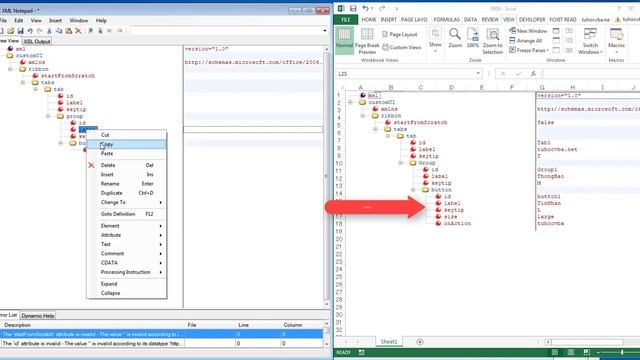Screen dimensions: 640x360
Task: Switch to the XSL Output tab
Action: [37, 41]
